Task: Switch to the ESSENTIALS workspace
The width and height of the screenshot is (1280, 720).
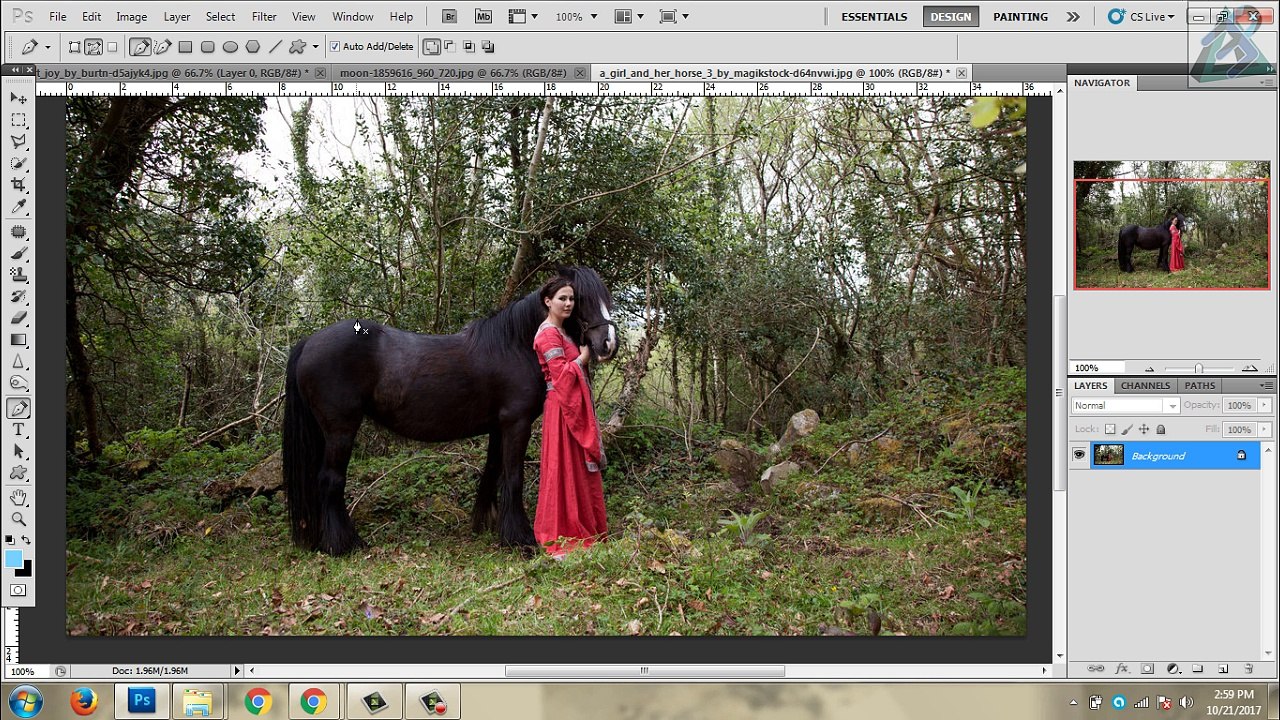Action: (874, 17)
